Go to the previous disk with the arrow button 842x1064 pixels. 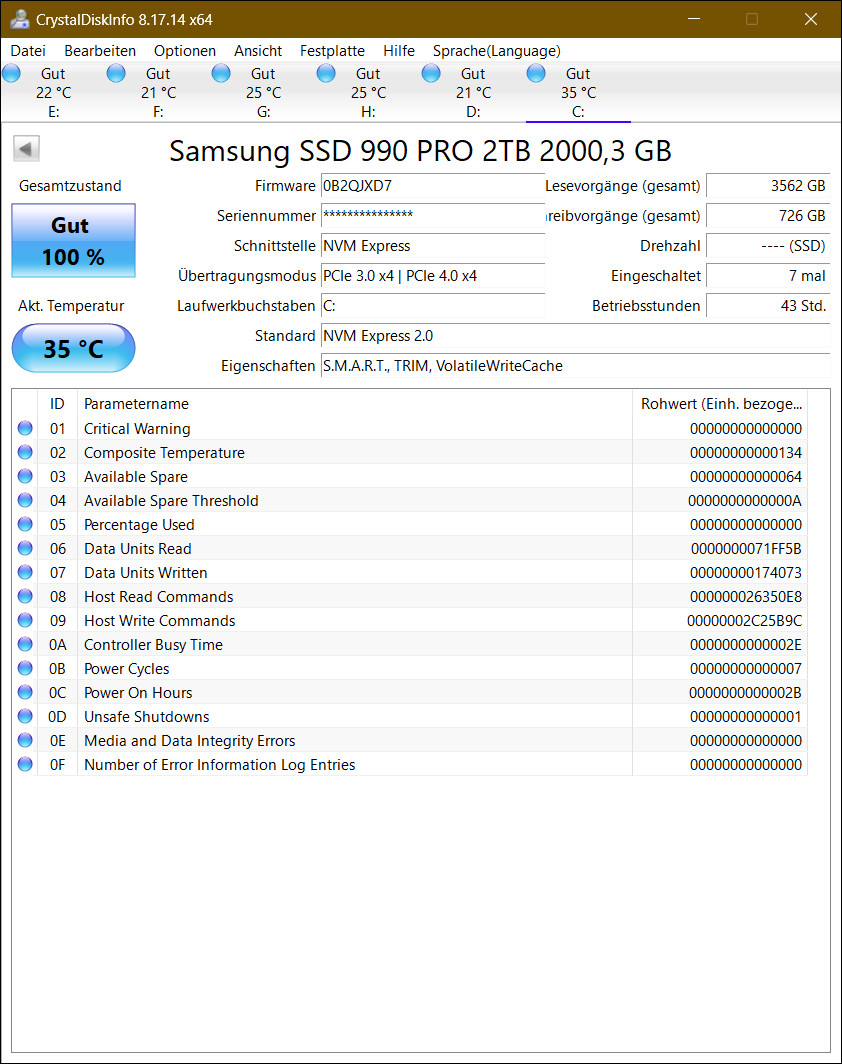(26, 149)
